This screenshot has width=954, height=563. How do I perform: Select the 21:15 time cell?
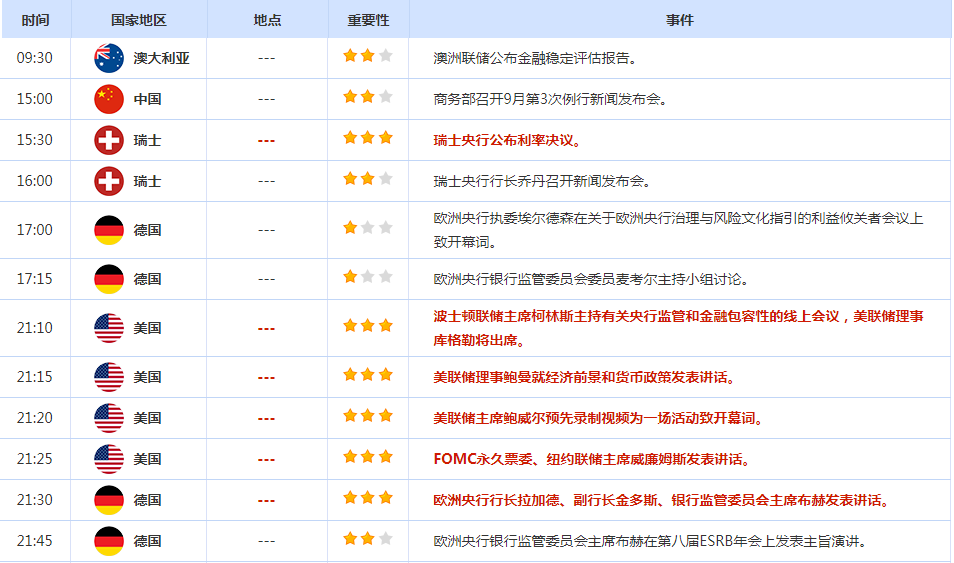tap(35, 377)
